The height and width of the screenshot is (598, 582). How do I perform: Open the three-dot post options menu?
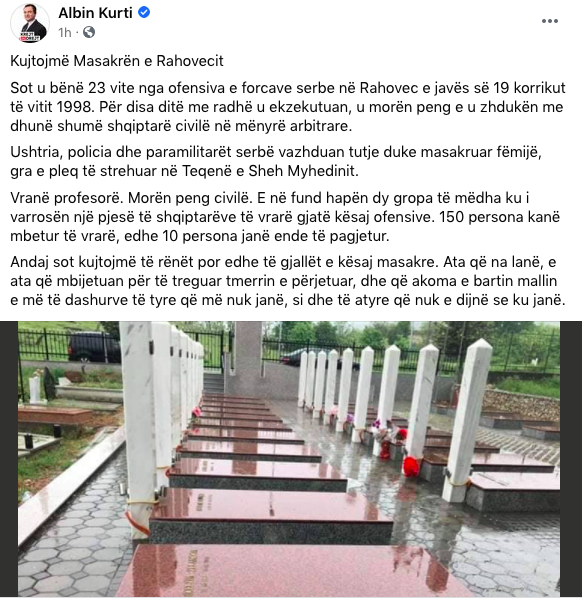click(x=550, y=21)
